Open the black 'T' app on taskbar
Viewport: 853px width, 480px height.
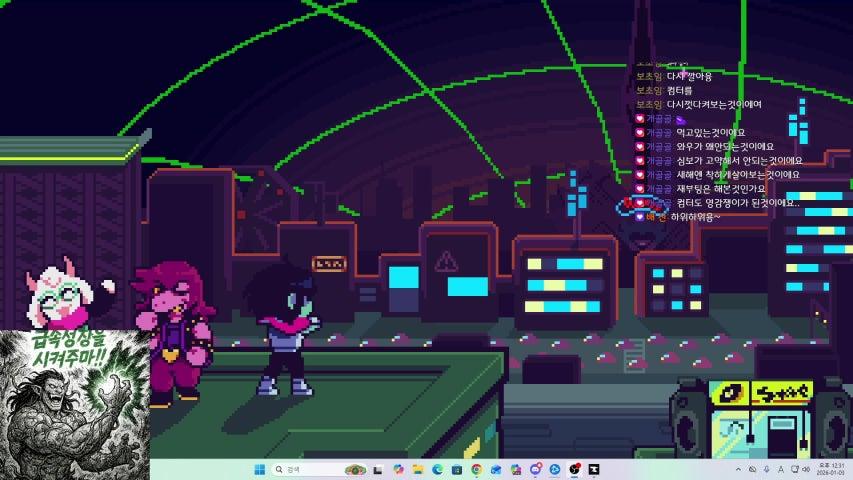[594, 469]
